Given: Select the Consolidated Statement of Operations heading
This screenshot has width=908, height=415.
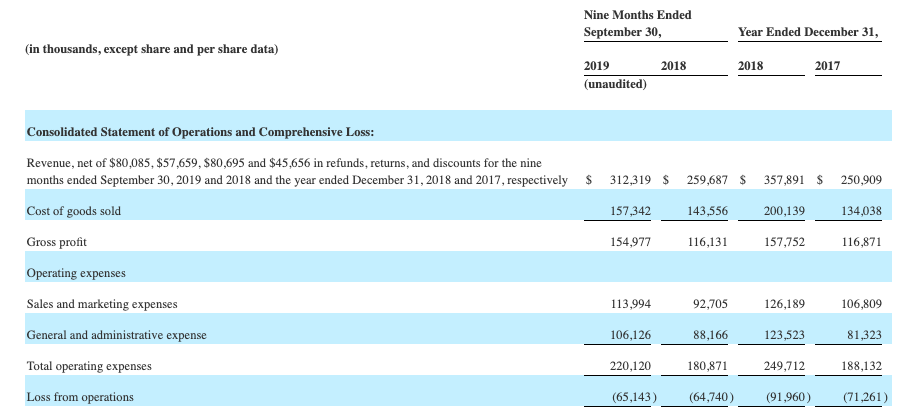Looking at the screenshot, I should (200, 132).
